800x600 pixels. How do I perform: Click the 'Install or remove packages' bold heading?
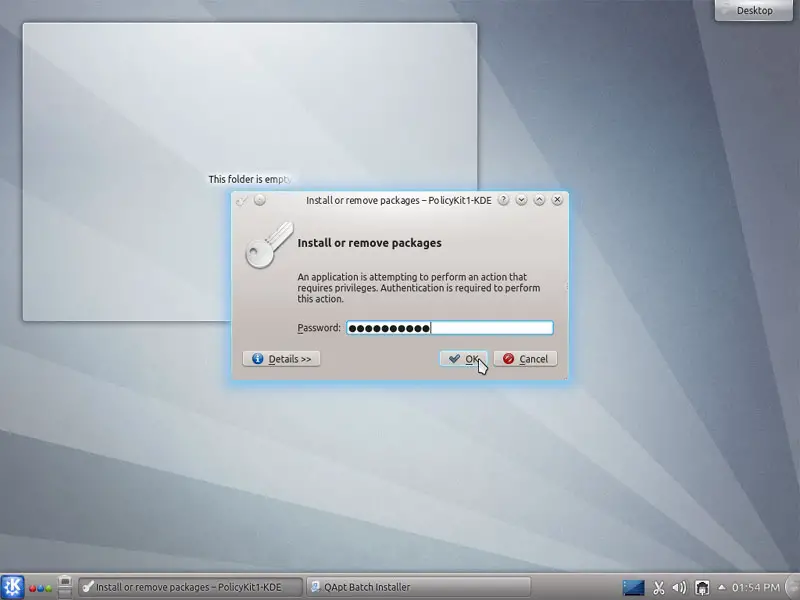point(369,243)
